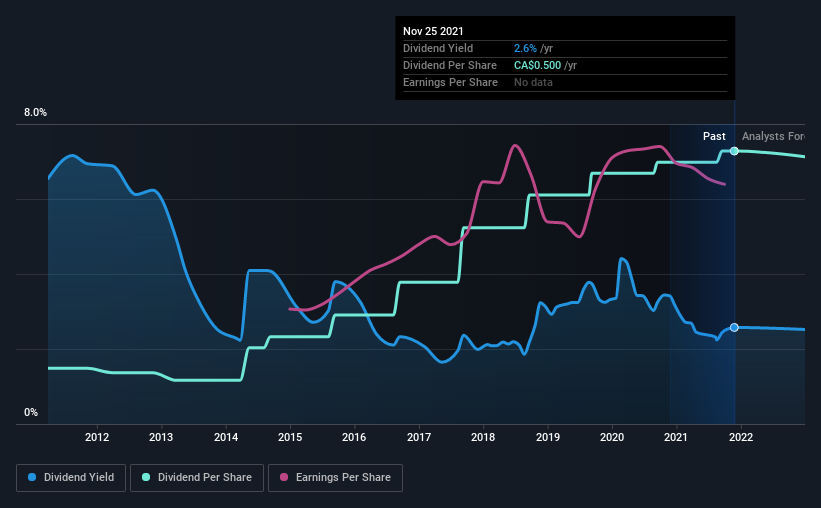Click the 2.6% dividend yield value in tooltip
Screen dimensions: 821x508
(x=525, y=48)
